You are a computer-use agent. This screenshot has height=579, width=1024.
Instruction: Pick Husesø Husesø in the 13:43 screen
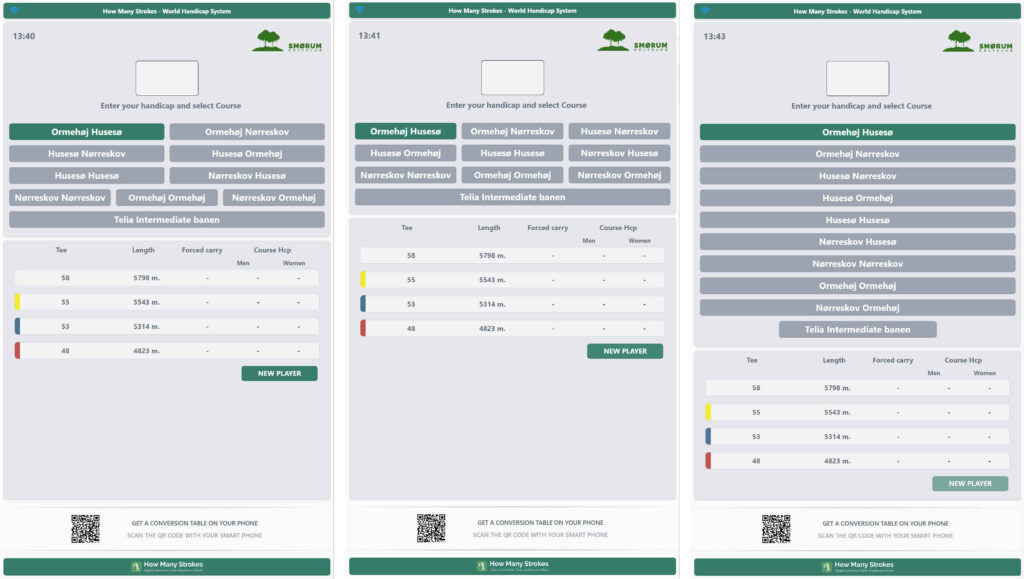tap(857, 220)
